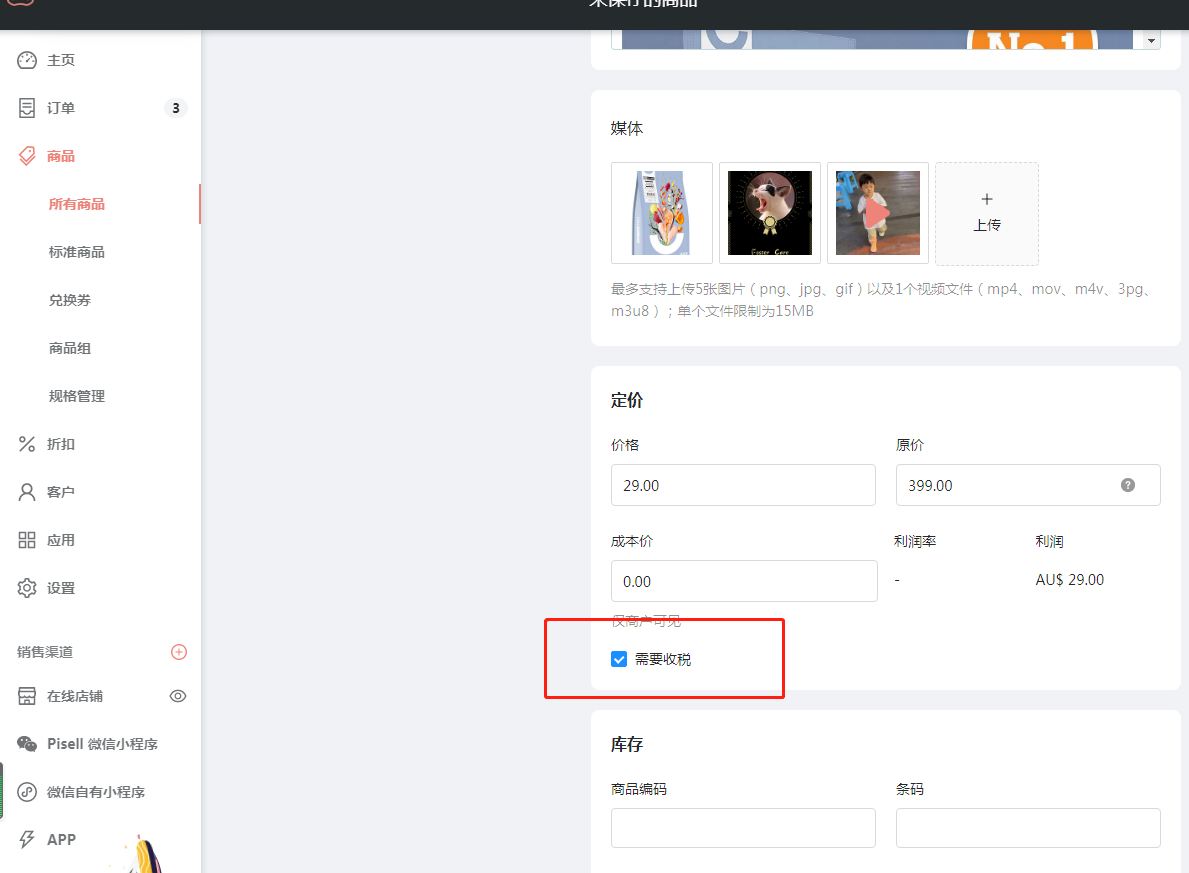
Task: Click the 销售渠道 section heading
Action: [x=45, y=652]
